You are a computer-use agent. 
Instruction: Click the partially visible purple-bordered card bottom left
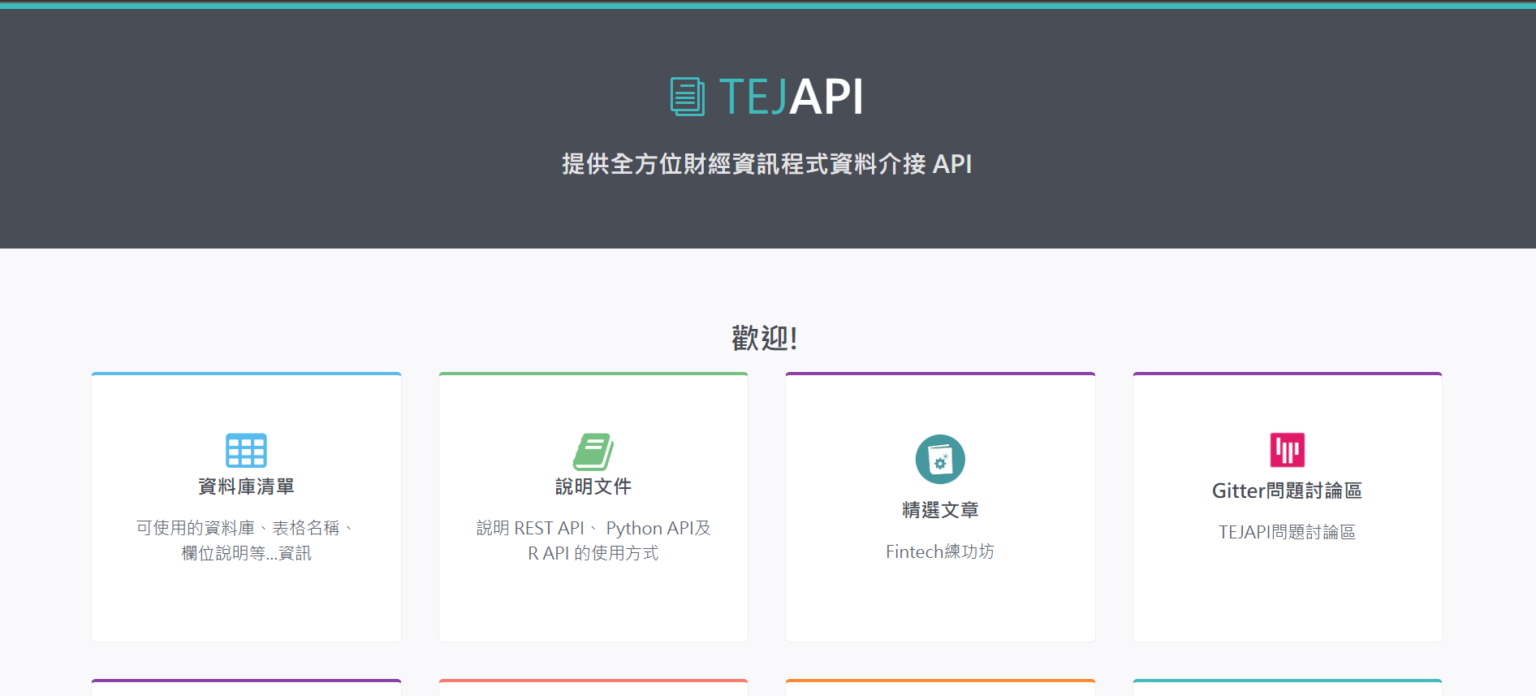pos(246,690)
